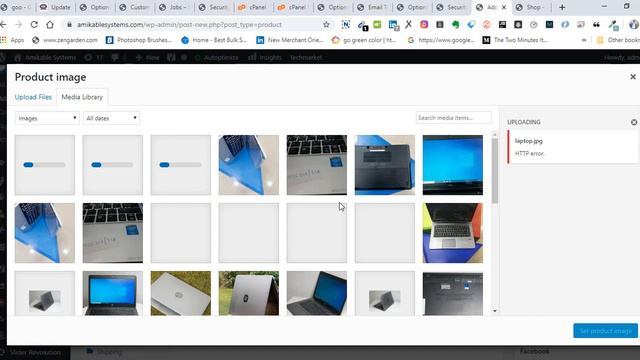Open the The Two Minutes It bookmark
This screenshot has width=640, height=360.
click(x=515, y=40)
